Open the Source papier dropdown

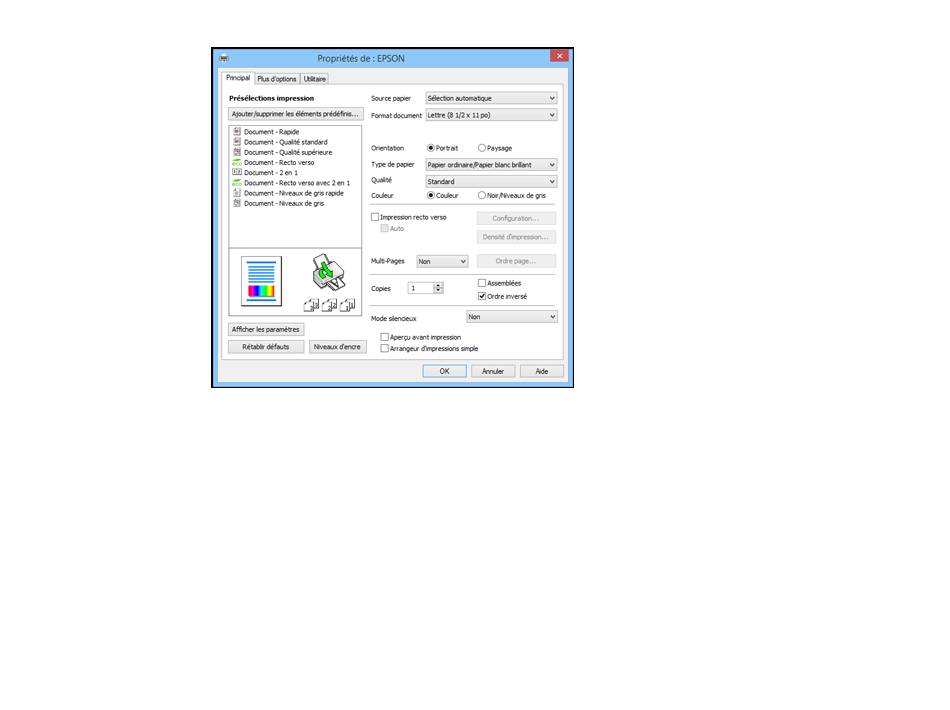491,98
